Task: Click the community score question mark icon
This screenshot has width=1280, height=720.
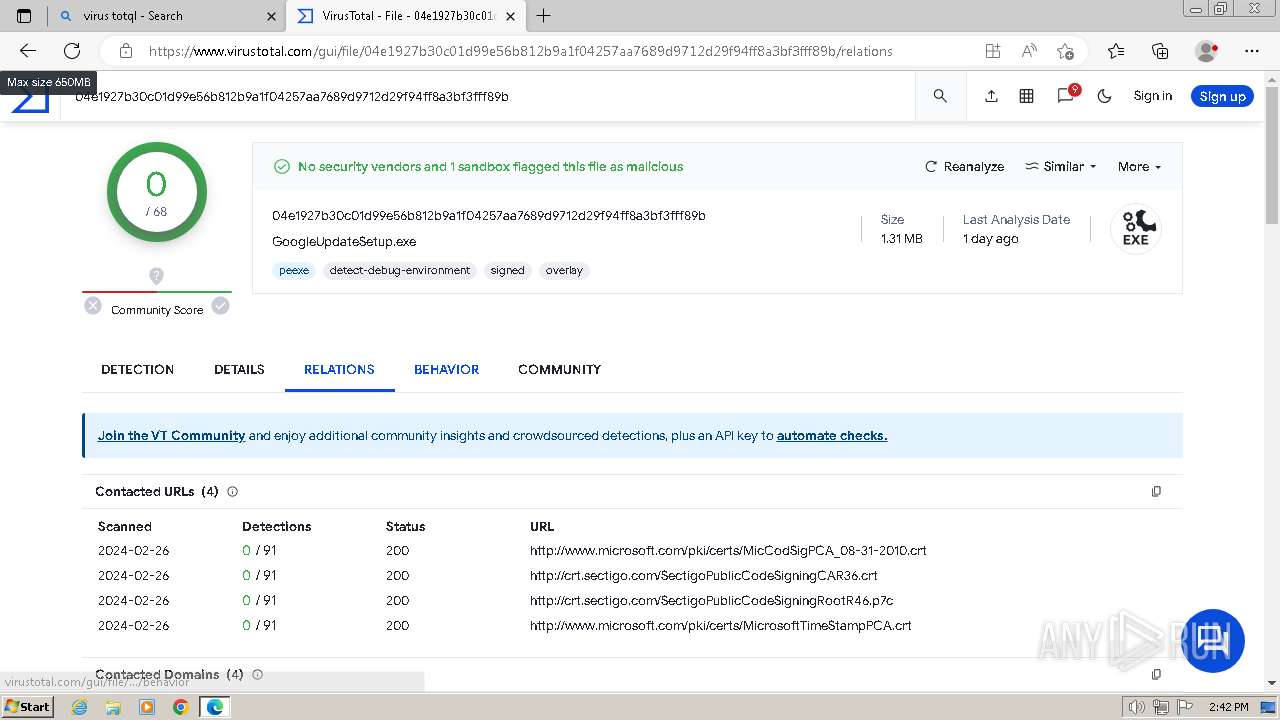Action: (x=156, y=275)
